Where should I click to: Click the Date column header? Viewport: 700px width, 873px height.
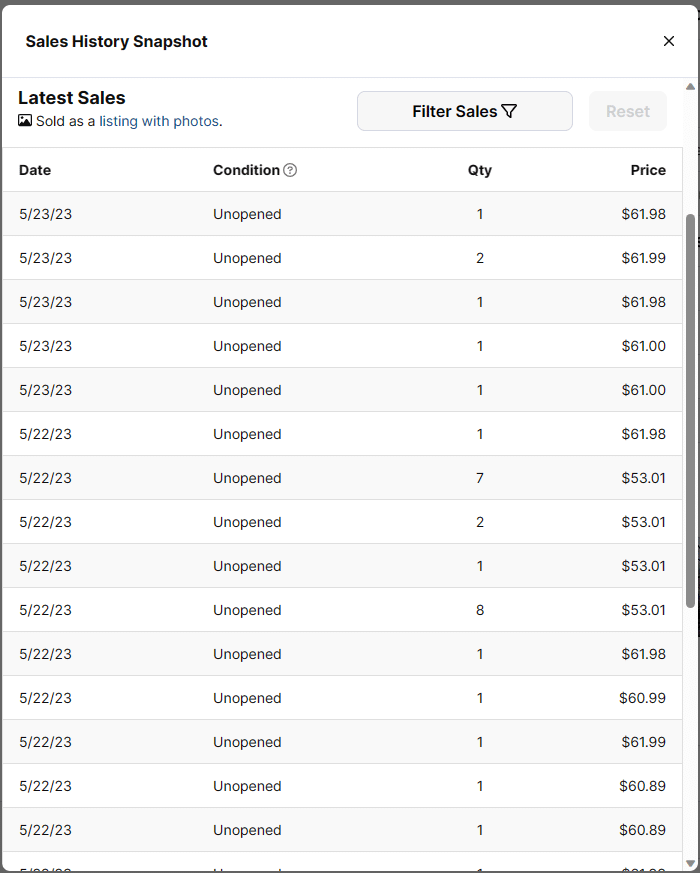(35, 170)
